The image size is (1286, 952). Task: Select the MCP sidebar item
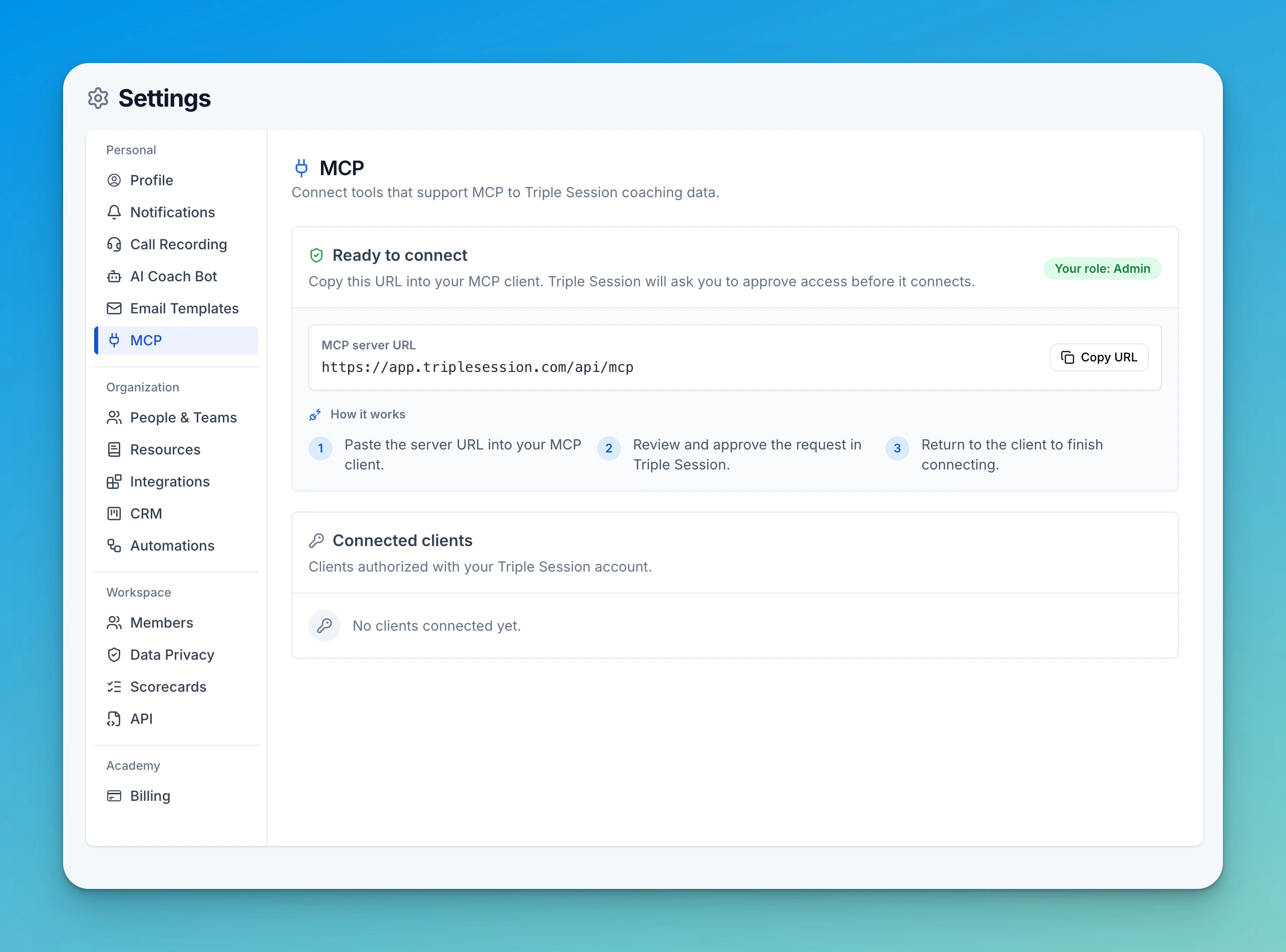click(176, 340)
